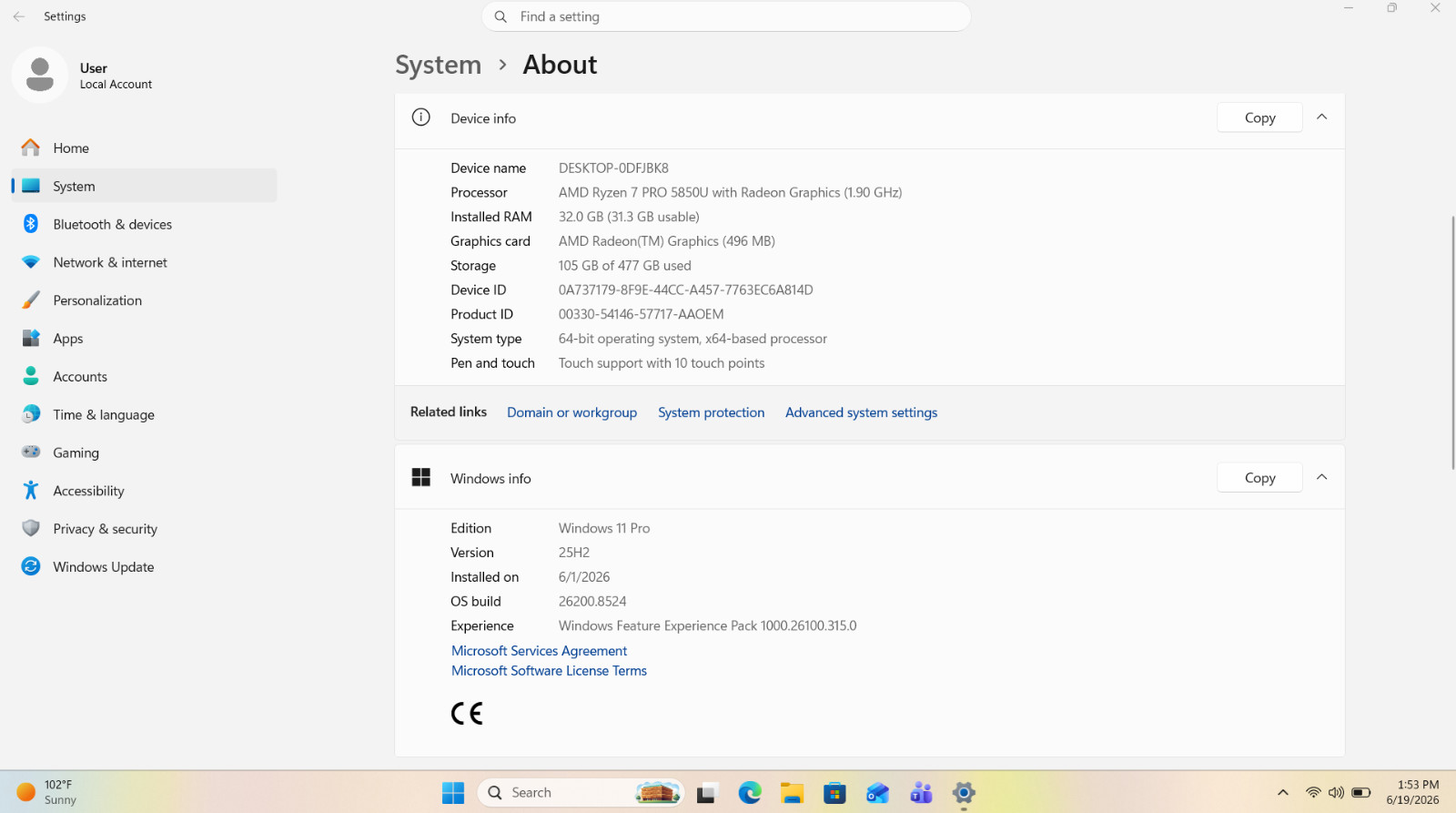Click Settings gear icon in taskbar

pyautogui.click(x=964, y=793)
